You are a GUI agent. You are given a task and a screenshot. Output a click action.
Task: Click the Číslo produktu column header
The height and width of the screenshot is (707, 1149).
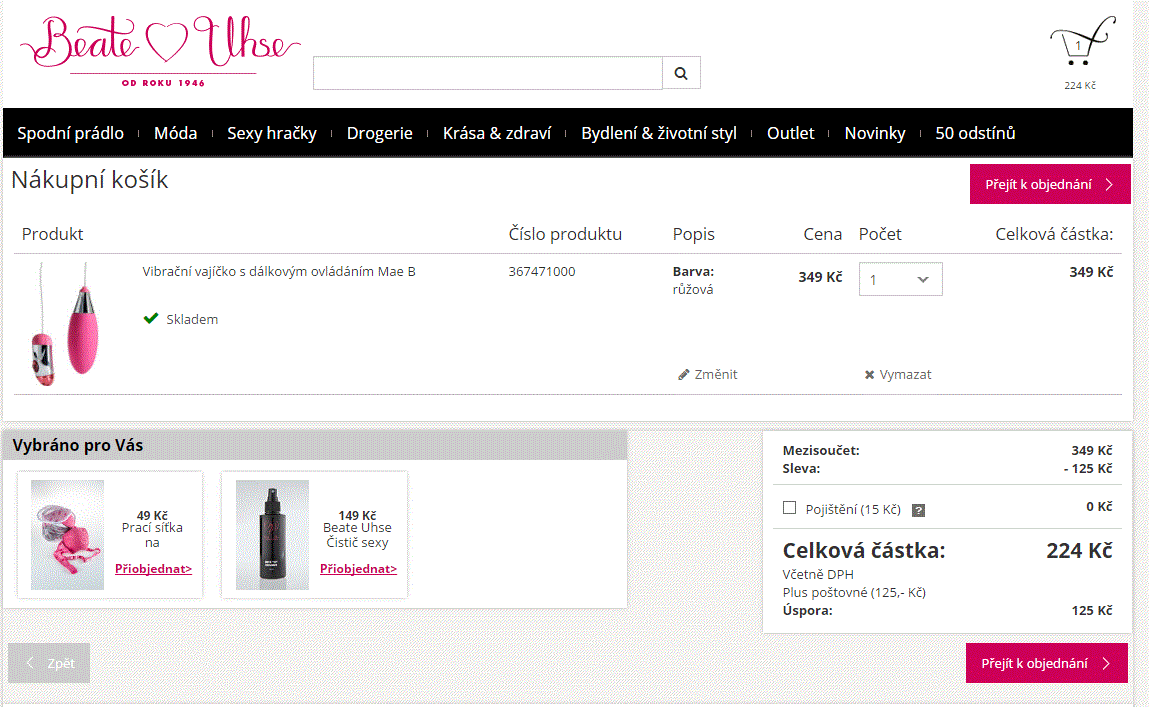point(565,234)
